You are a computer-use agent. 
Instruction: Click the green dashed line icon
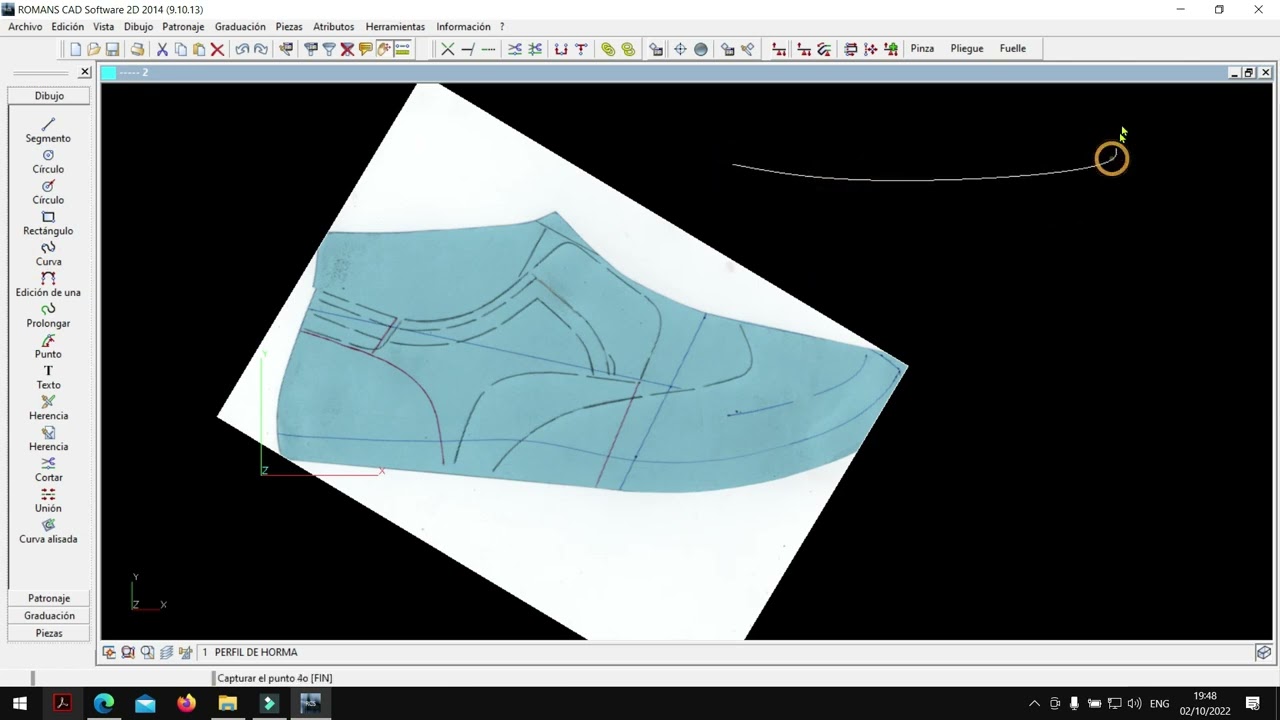click(488, 49)
